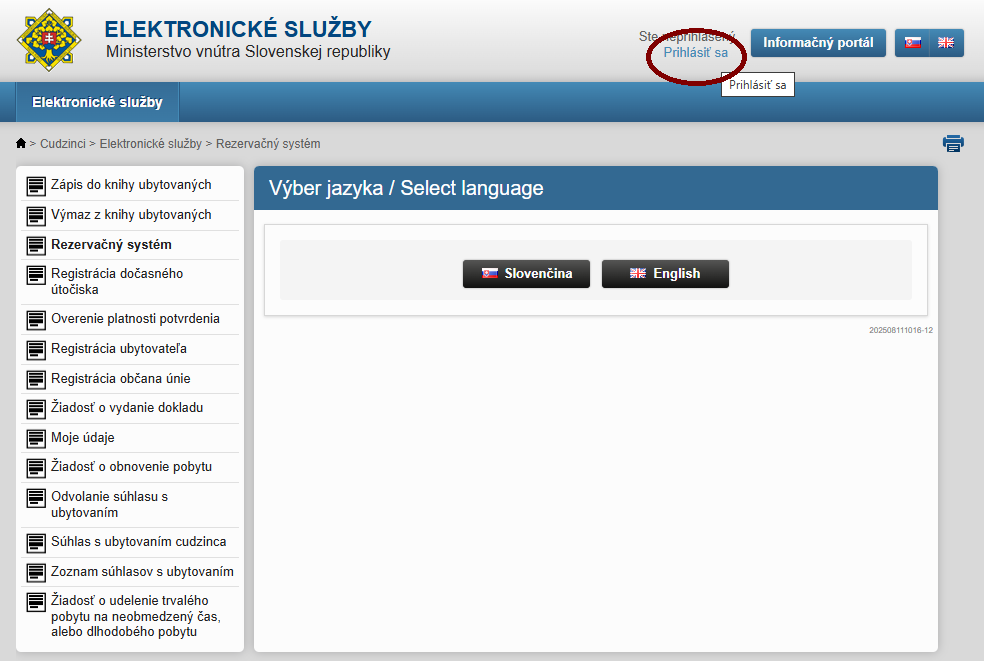Screen dimensions: 984x661
Task: Select English language button
Action: (x=665, y=274)
